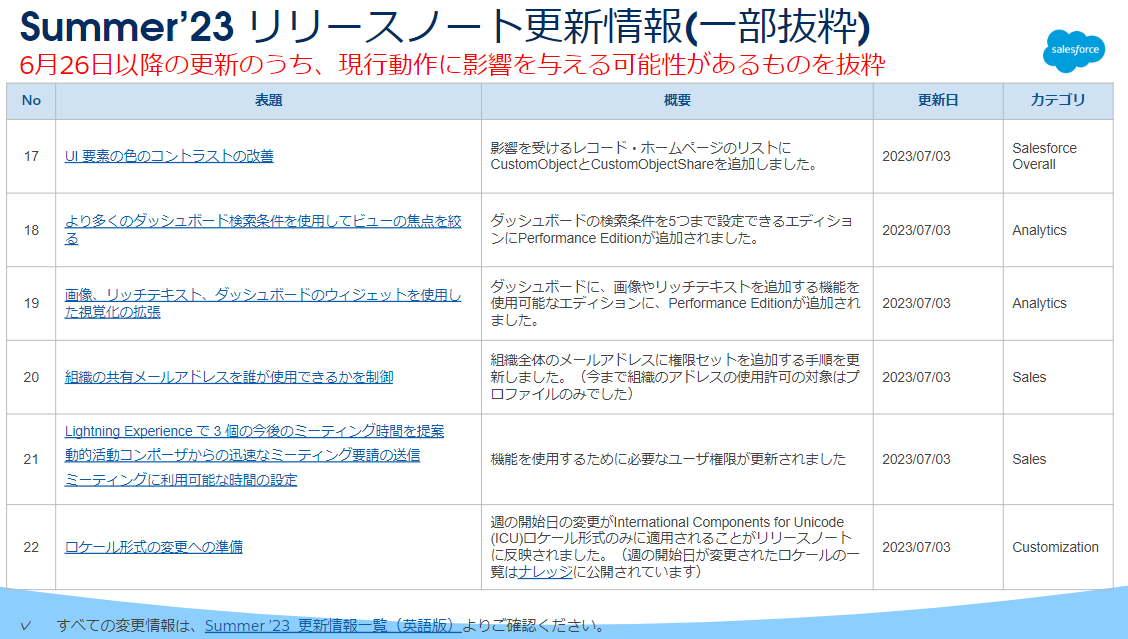Viewport: 1128px width, 639px height.
Task: Click the 'Analytics' category in row 19
Action: [1039, 303]
